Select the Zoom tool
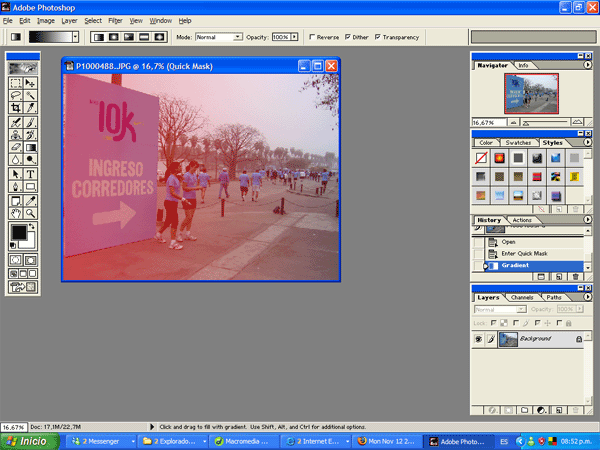This screenshot has height=450, width=600. coord(30,213)
